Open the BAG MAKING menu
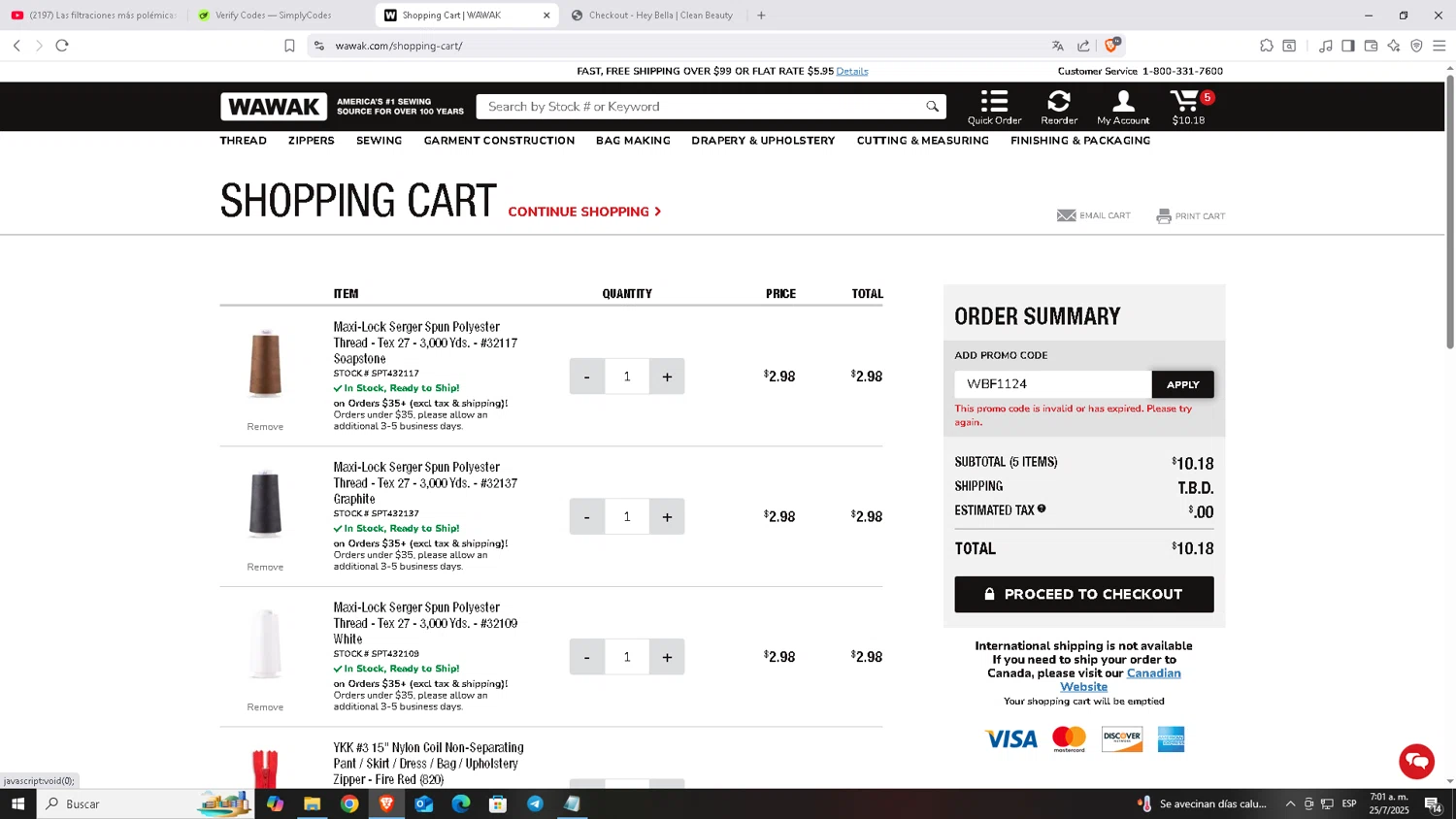This screenshot has width=1456, height=819. coord(633,141)
